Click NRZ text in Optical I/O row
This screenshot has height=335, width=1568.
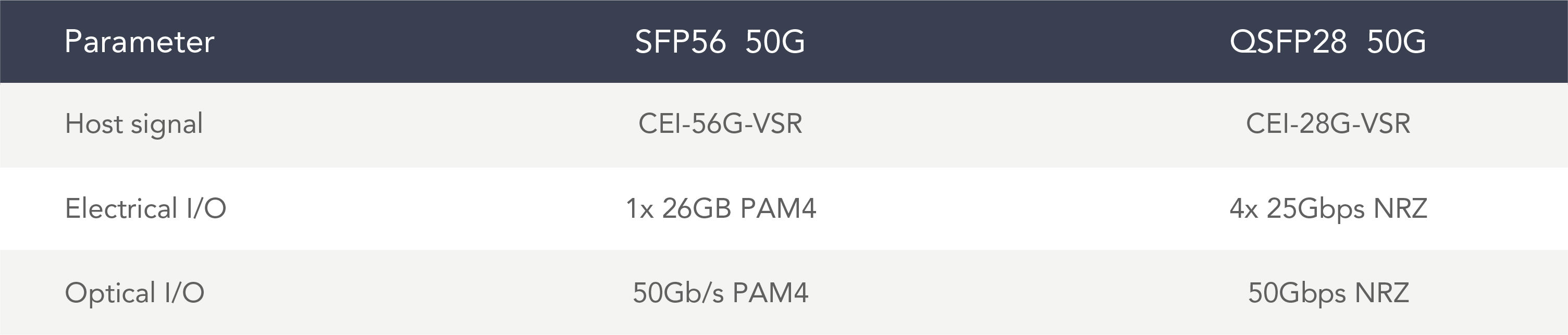click(1382, 293)
